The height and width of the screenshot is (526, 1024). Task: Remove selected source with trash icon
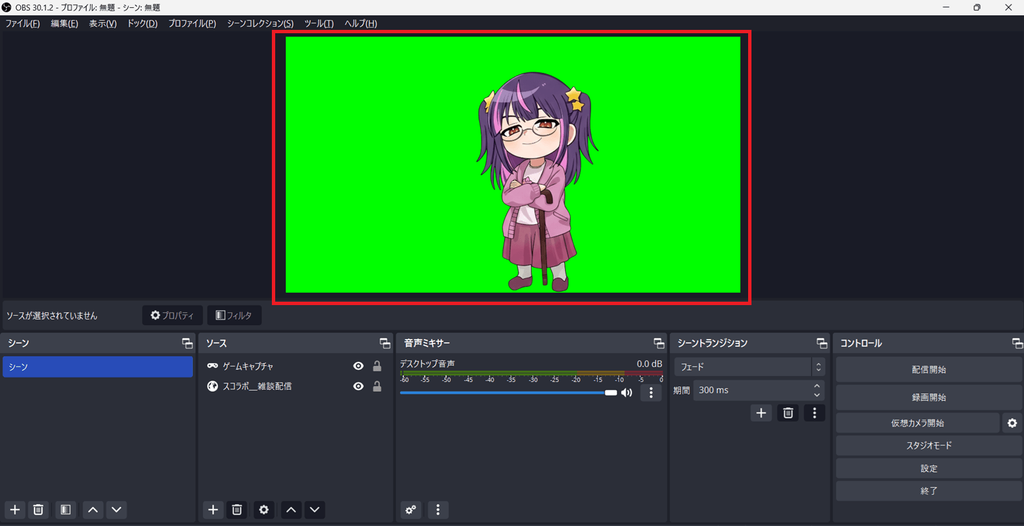pos(237,510)
